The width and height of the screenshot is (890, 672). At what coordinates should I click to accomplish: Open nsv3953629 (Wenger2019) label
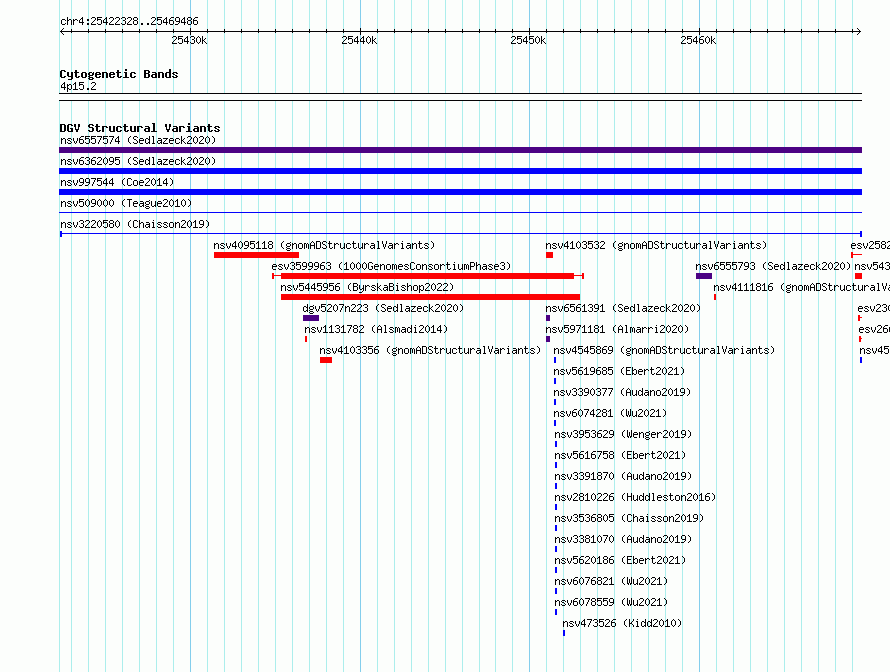coord(623,434)
